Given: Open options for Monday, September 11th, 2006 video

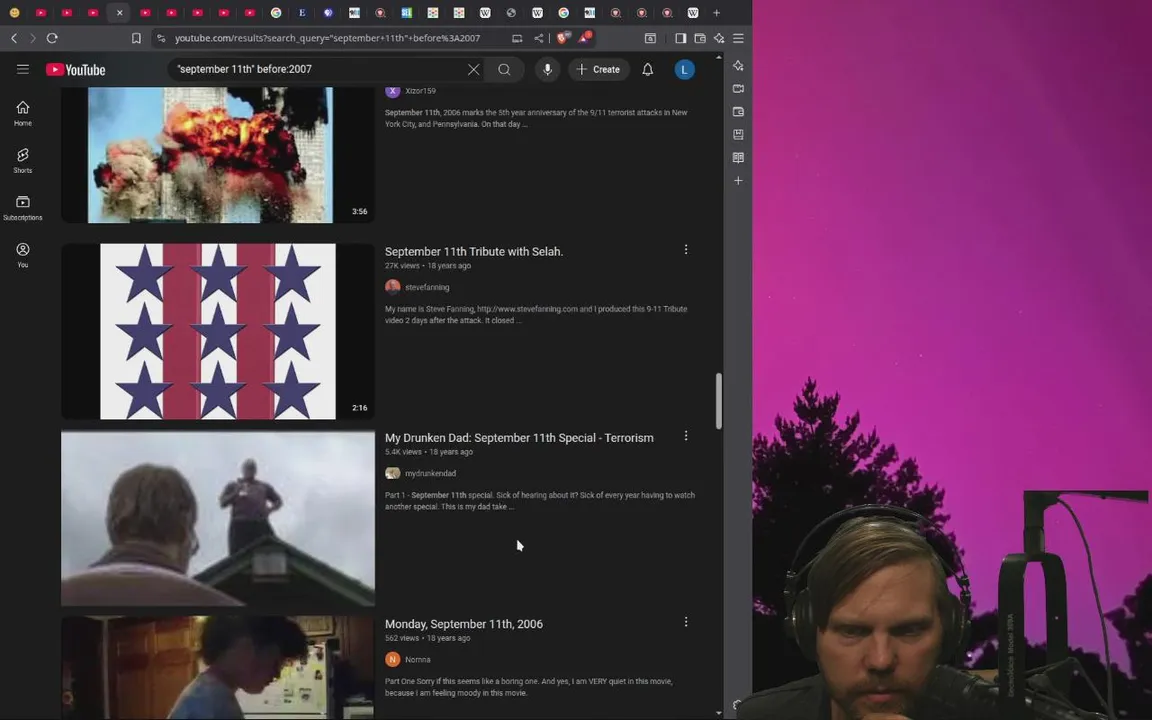Looking at the screenshot, I should click(x=686, y=622).
